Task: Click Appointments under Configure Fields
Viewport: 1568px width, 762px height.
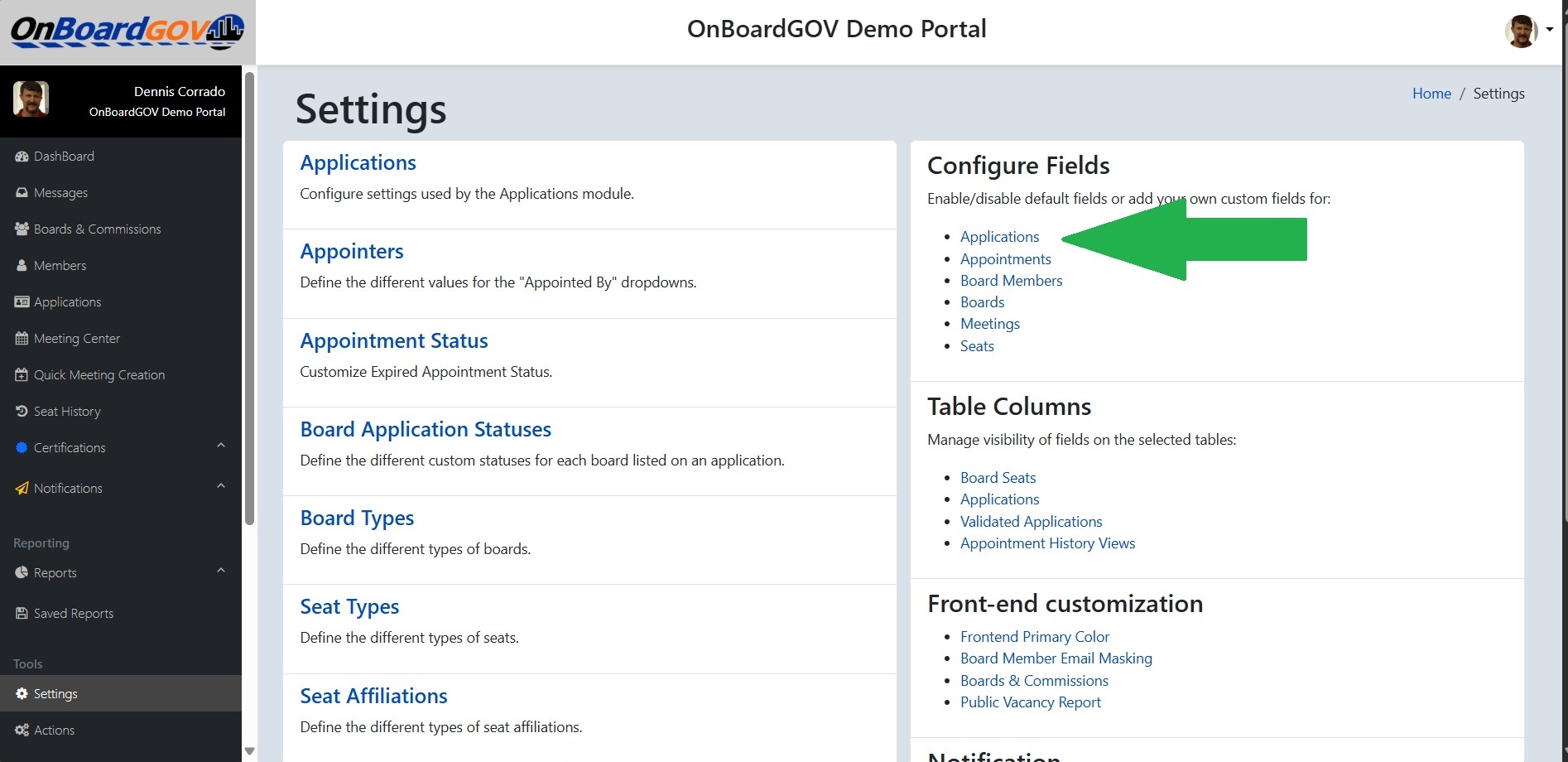Action: (x=1005, y=259)
